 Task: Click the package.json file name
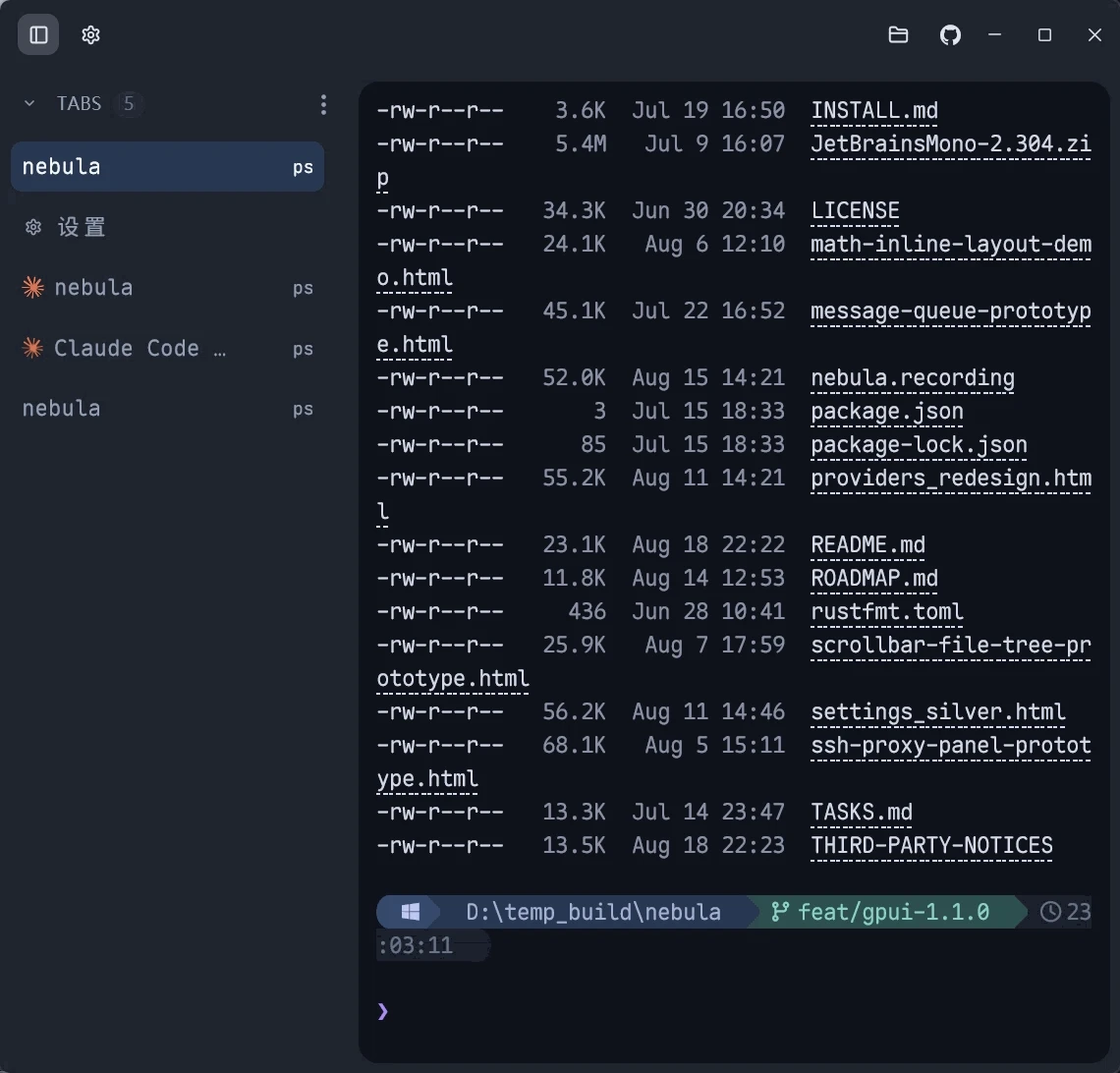tap(887, 412)
